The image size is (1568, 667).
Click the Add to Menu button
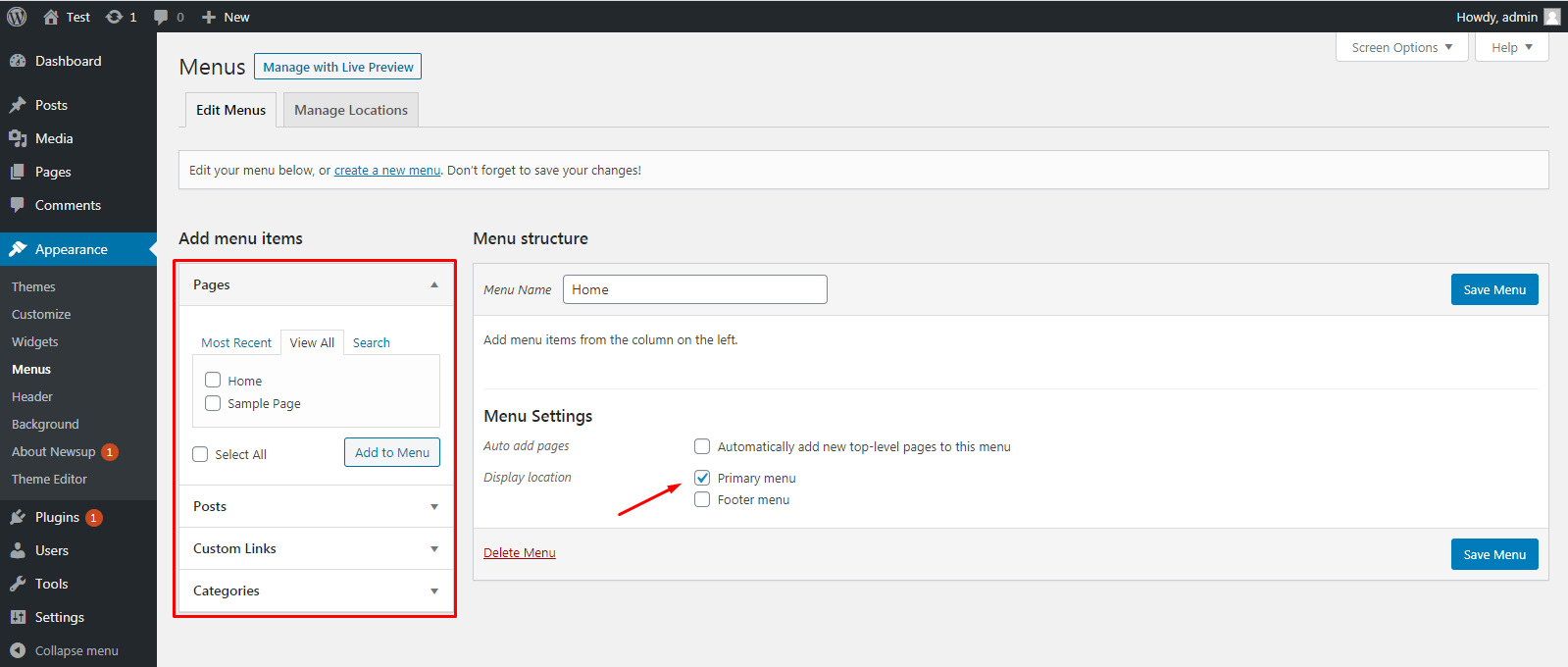(x=392, y=452)
